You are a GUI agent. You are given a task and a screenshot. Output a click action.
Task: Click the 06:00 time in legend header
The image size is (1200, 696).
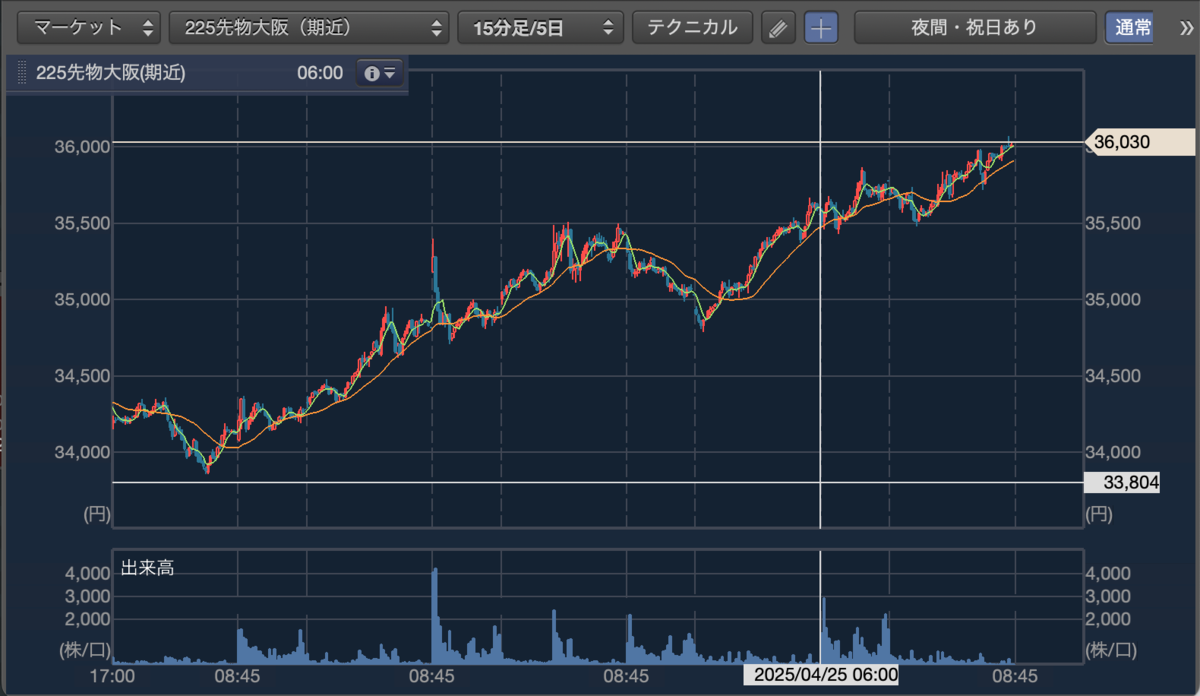coord(319,73)
